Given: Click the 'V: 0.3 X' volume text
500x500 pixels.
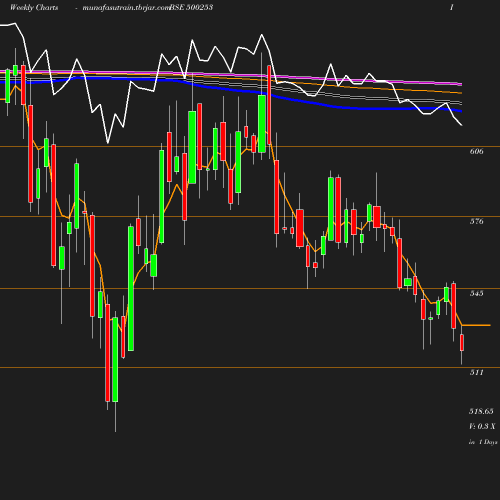Looking at the screenshot, I should click(x=482, y=426).
